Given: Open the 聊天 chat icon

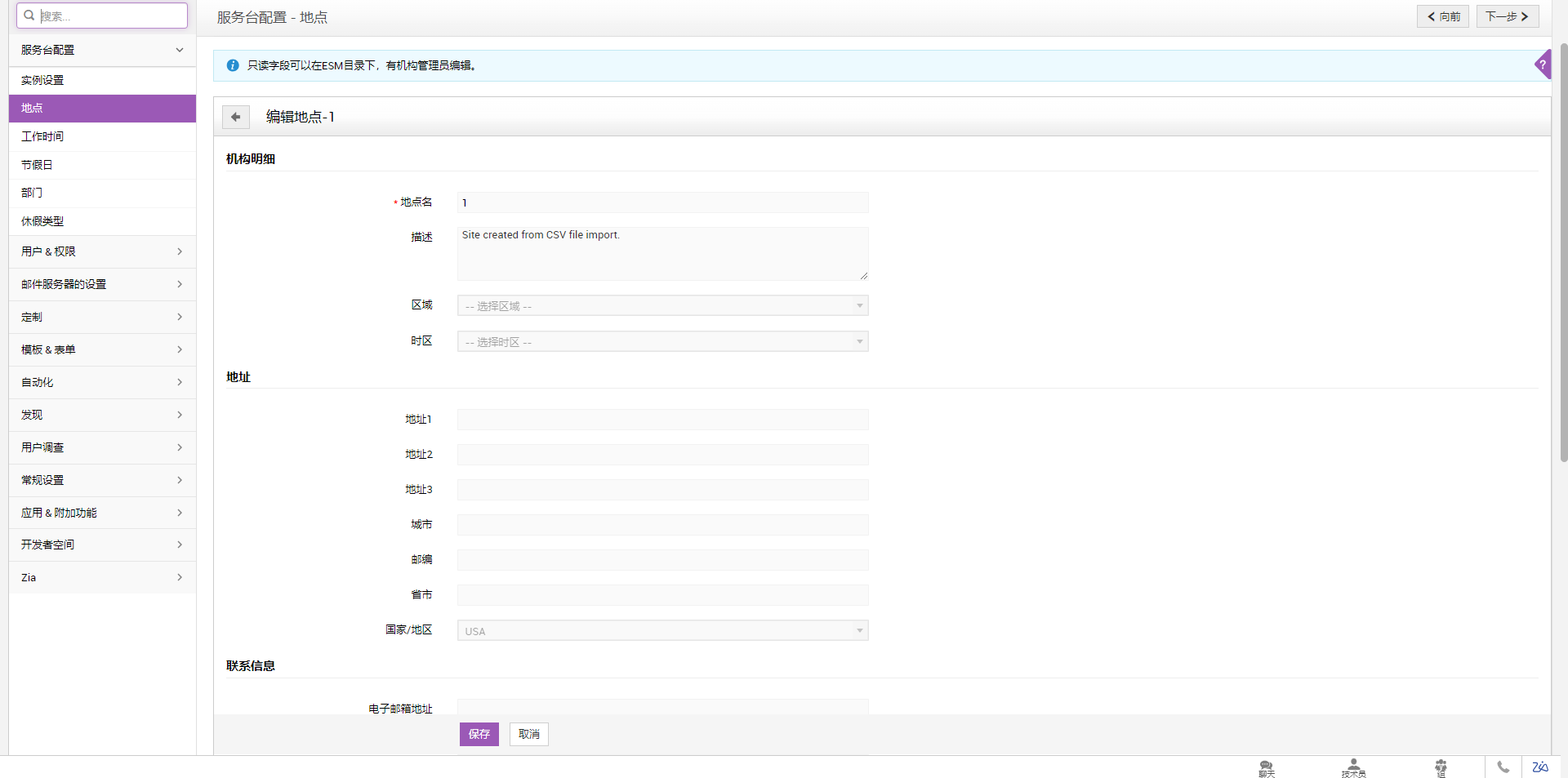Looking at the screenshot, I should (x=1267, y=768).
